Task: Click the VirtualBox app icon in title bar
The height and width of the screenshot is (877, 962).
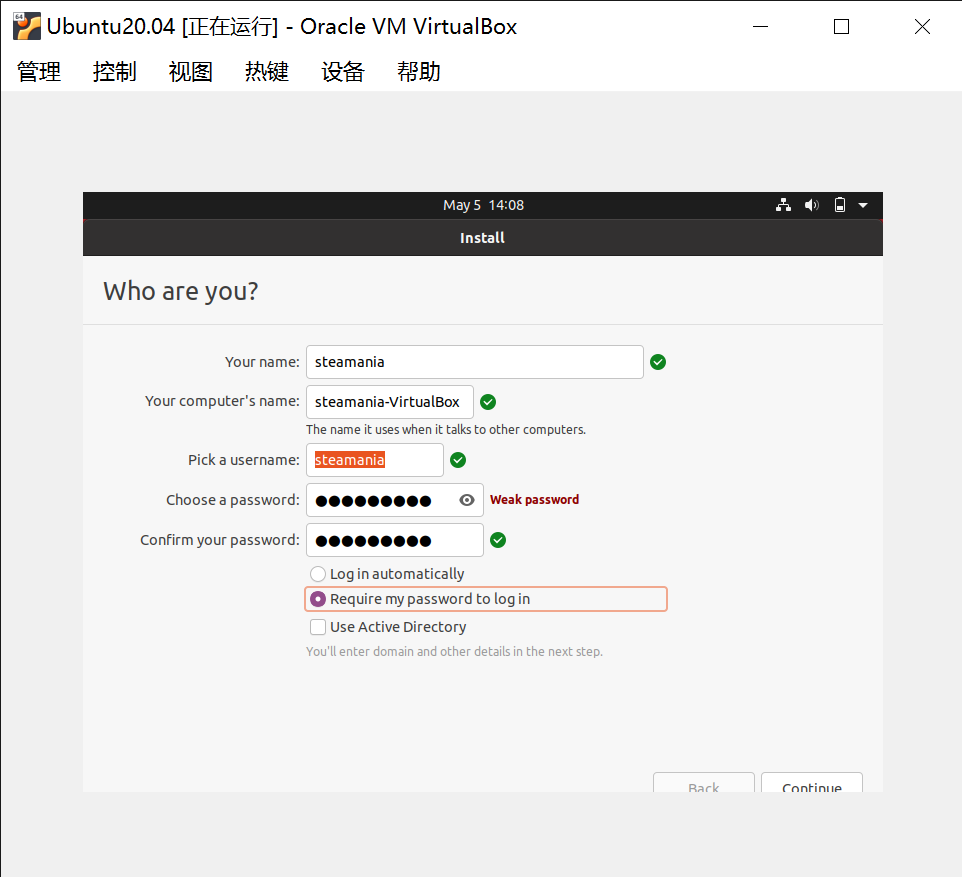Action: tap(27, 26)
